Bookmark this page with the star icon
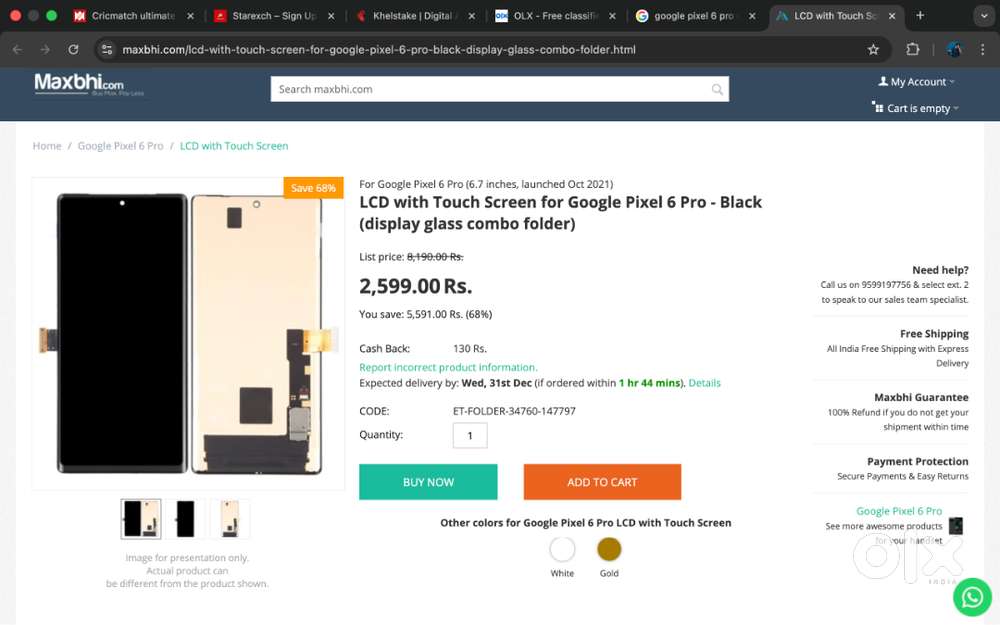 pos(873,49)
